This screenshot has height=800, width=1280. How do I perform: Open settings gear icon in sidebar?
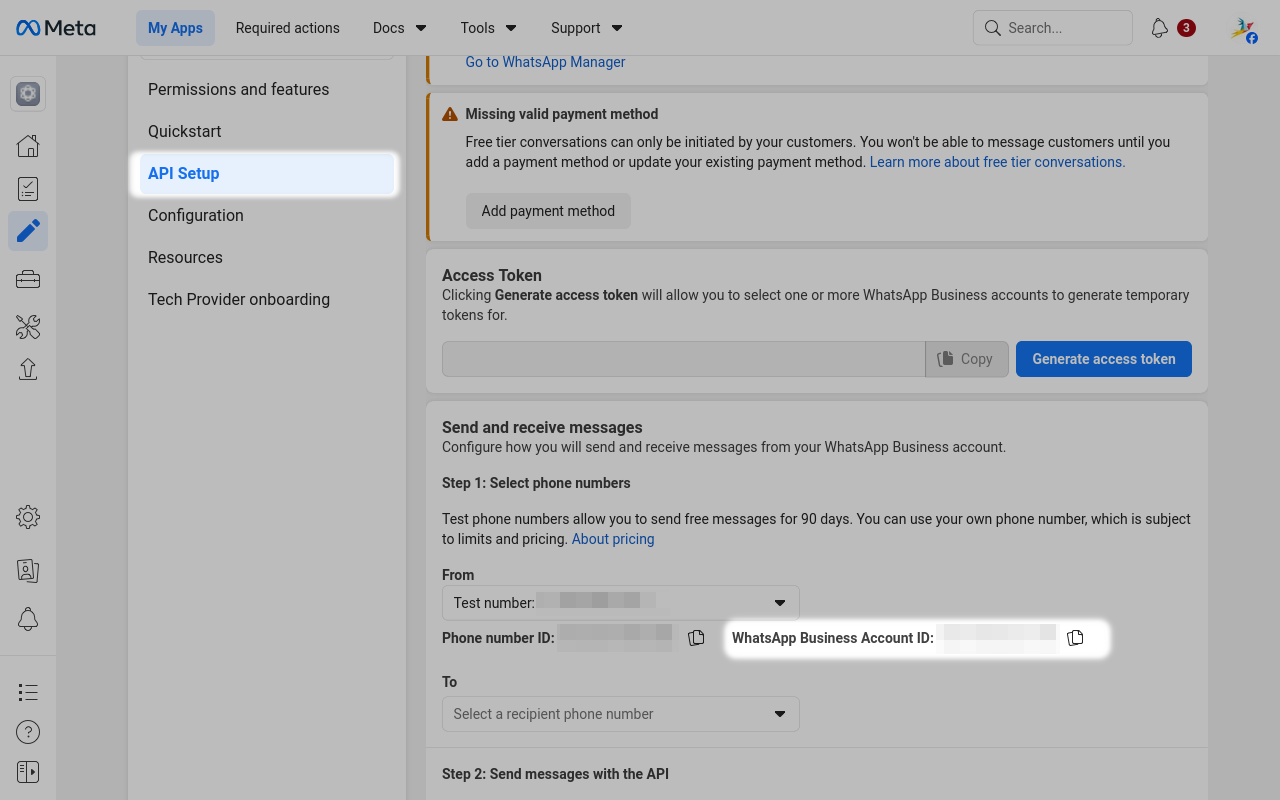click(28, 517)
